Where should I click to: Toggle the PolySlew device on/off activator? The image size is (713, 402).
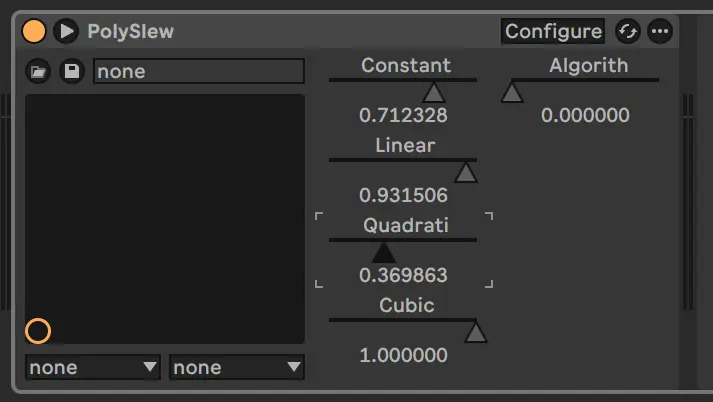34,31
